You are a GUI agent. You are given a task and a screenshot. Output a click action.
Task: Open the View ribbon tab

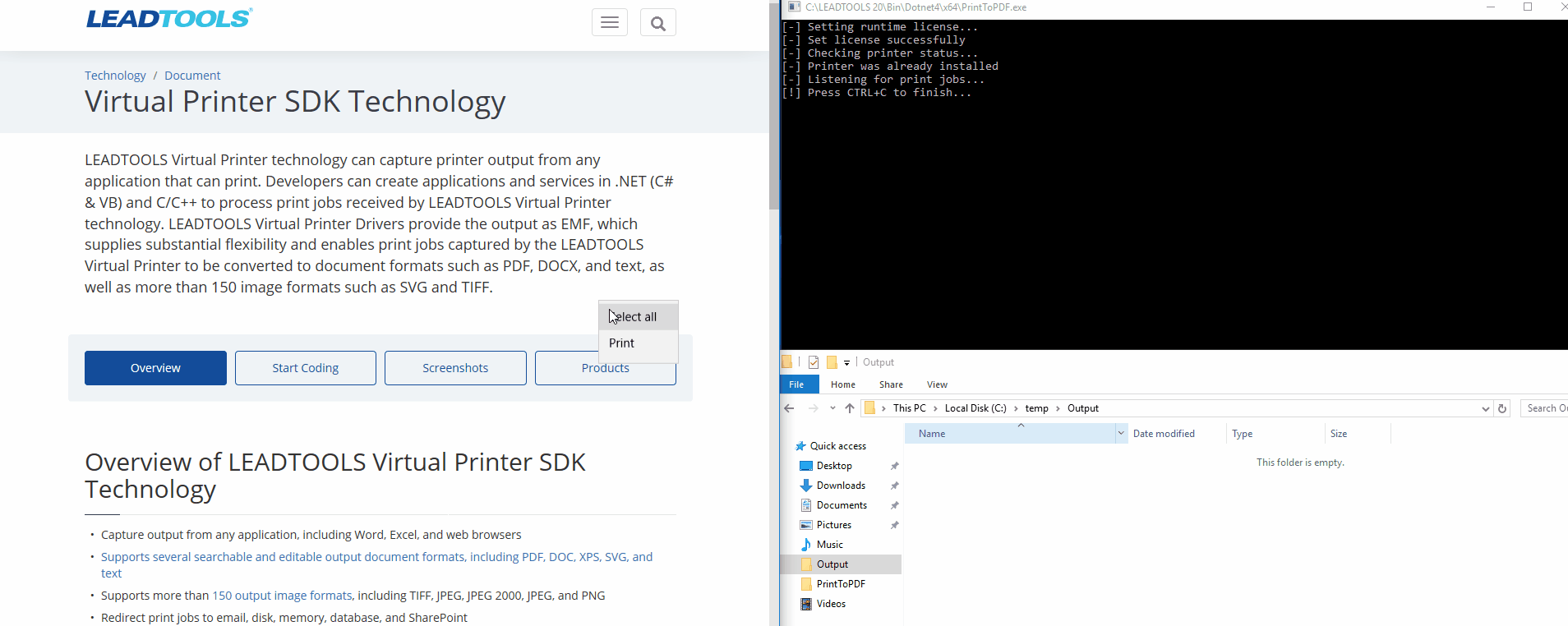(x=937, y=384)
